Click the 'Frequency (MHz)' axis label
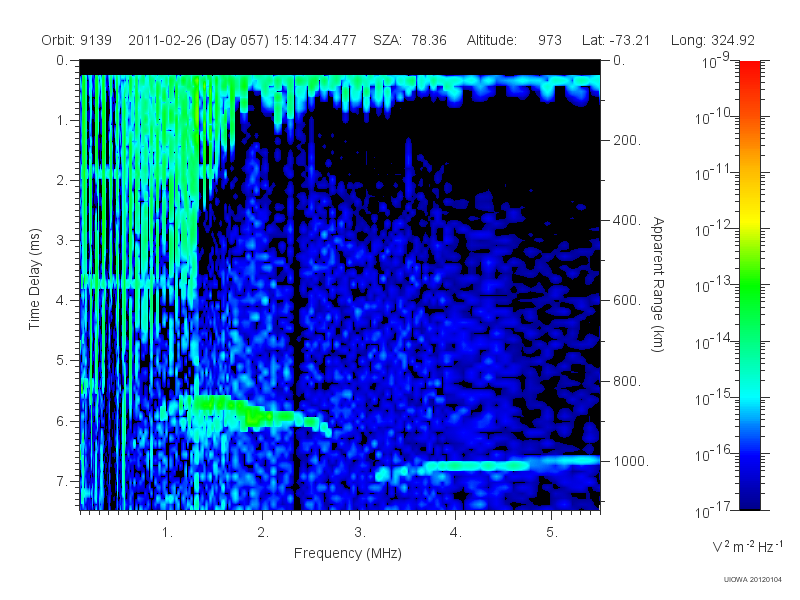 pyautogui.click(x=347, y=554)
